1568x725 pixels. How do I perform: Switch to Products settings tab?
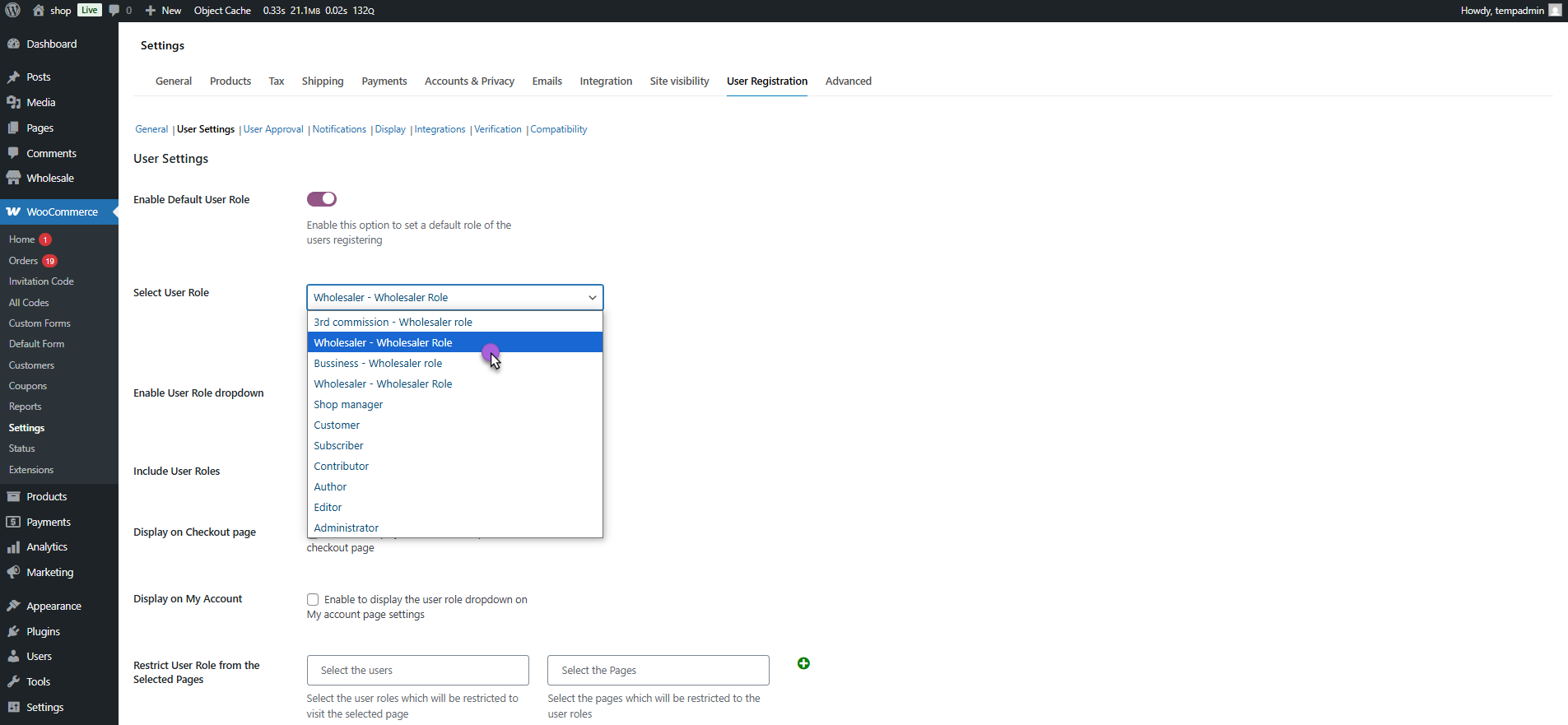(230, 81)
